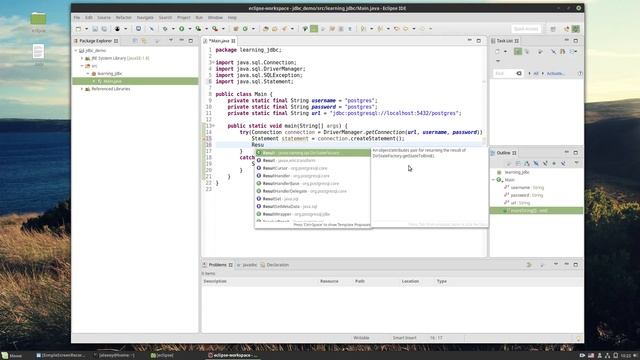640x360 pixels.
Task: Collapse the Main class in Outline
Action: pyautogui.click(x=493, y=180)
